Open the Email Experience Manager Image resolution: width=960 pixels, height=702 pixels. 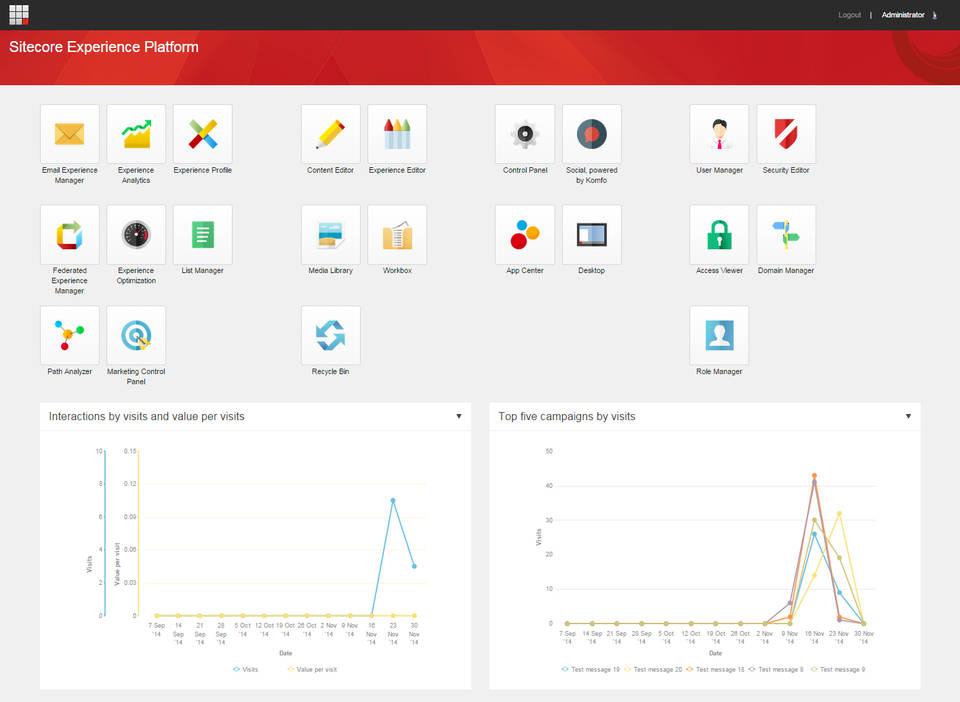coord(69,133)
